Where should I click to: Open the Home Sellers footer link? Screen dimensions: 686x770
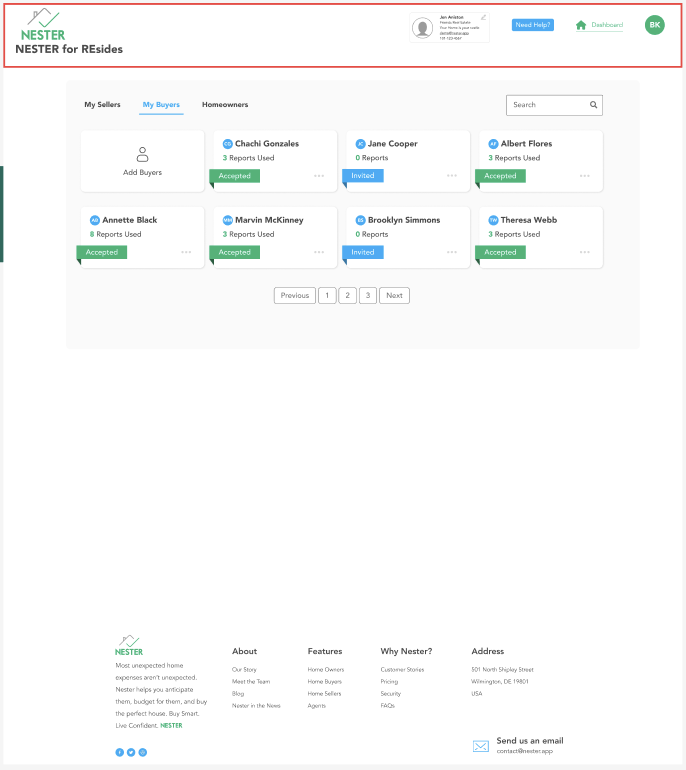(x=325, y=694)
